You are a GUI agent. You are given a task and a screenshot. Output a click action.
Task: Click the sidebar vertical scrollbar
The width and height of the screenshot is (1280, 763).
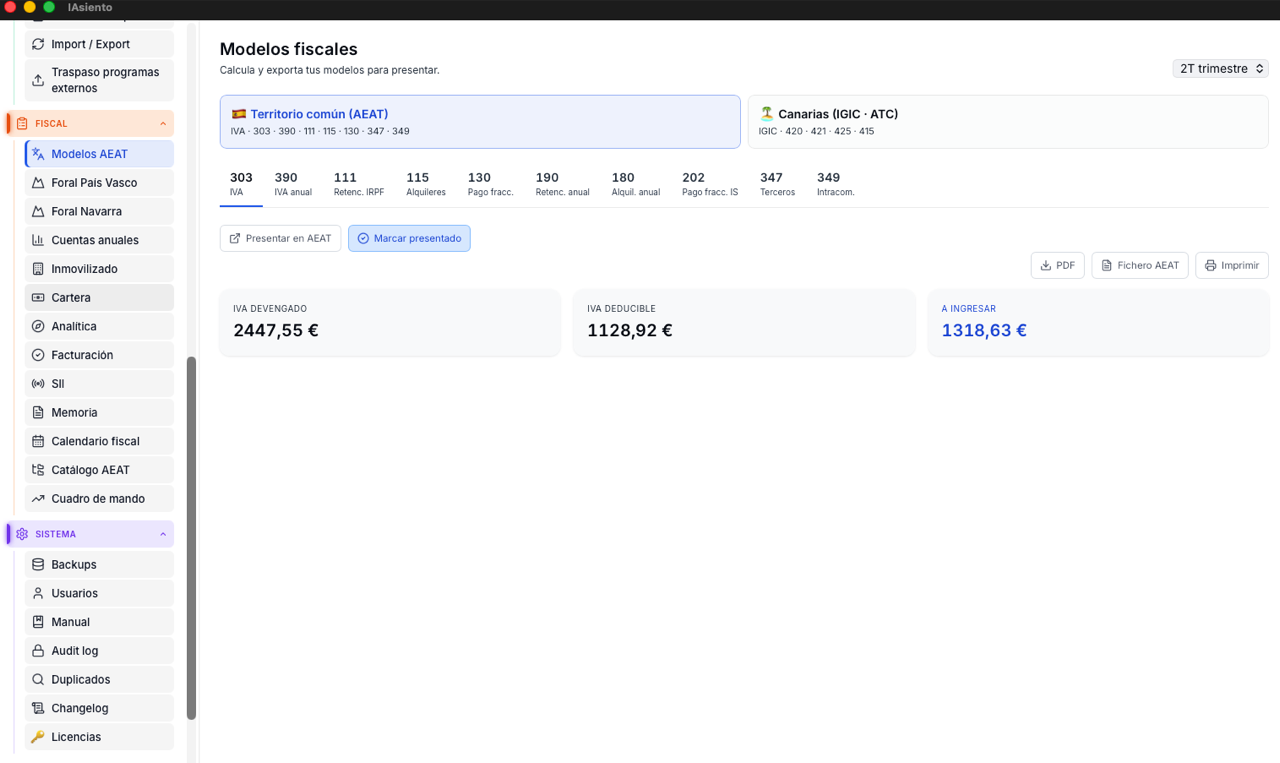(x=191, y=538)
